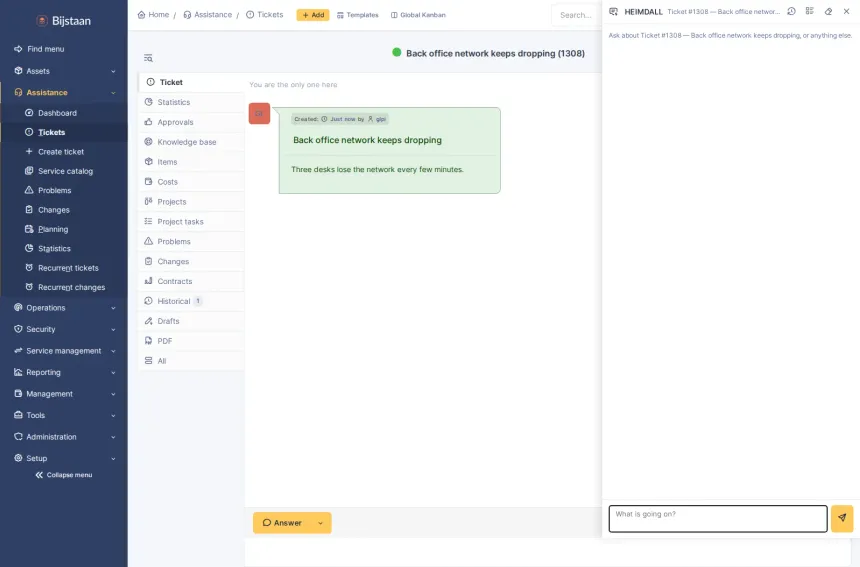
Task: Click the PDF tab file icon
Action: pyautogui.click(x=148, y=341)
